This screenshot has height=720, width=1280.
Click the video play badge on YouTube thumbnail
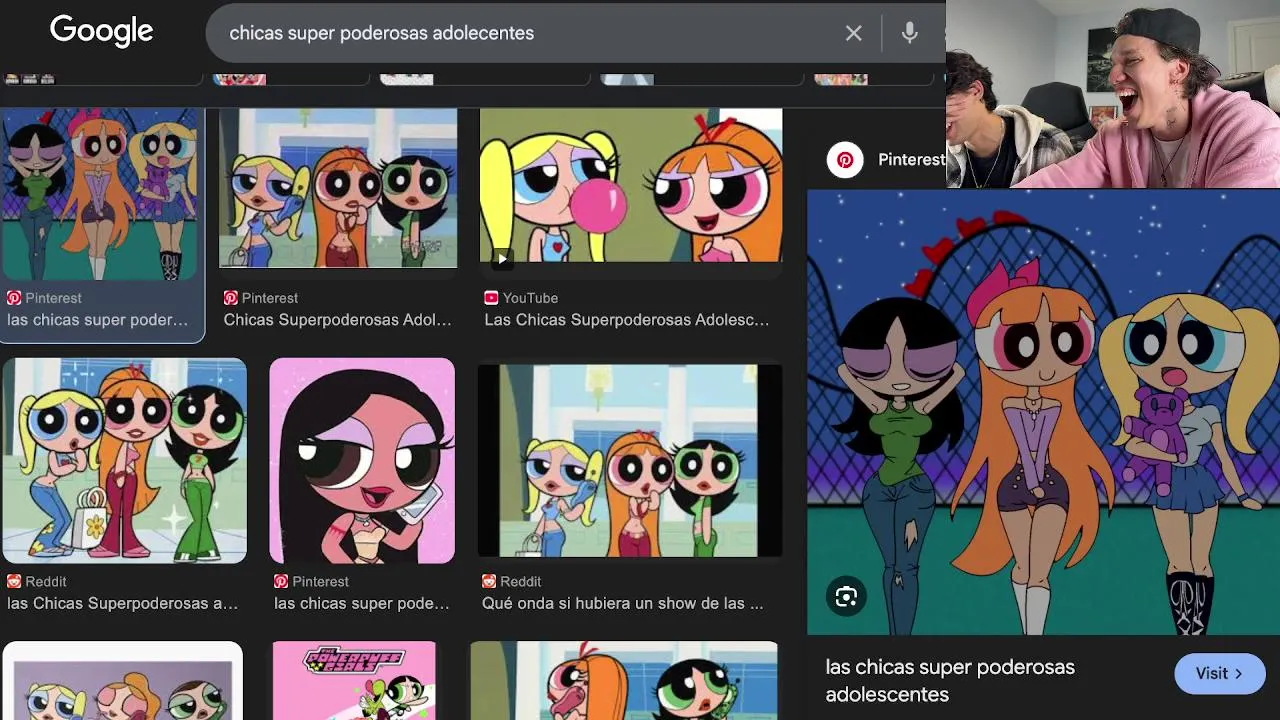click(501, 259)
